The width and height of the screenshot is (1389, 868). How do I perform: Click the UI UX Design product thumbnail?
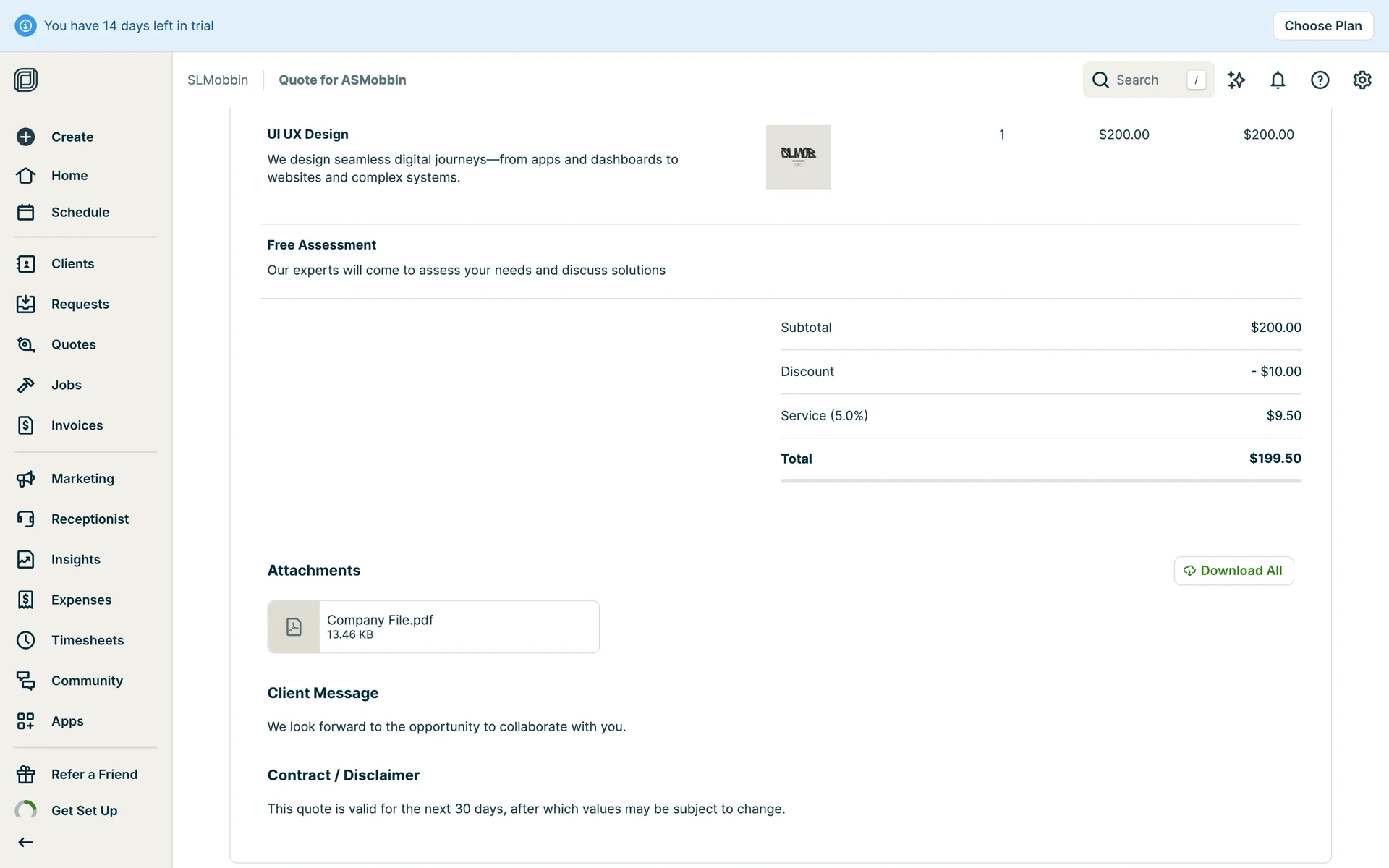[798, 157]
